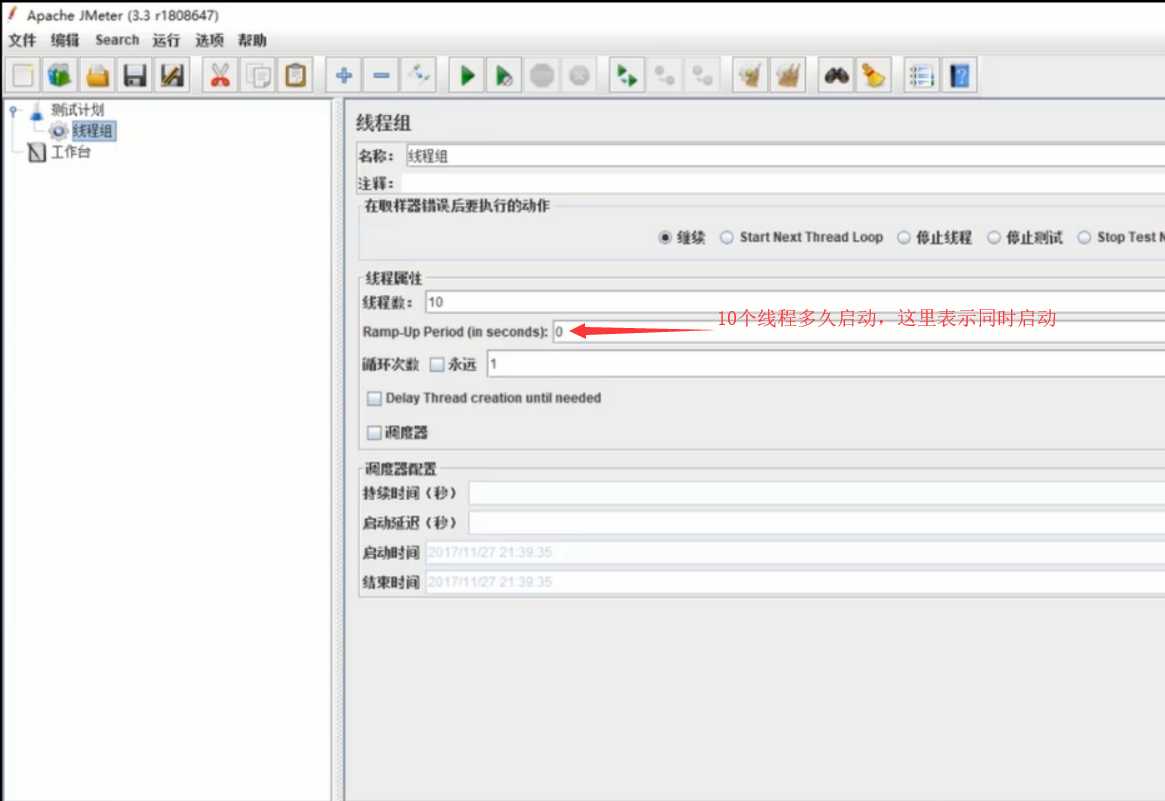Select the 停止测试 radio button
The image size is (1165, 801).
993,238
